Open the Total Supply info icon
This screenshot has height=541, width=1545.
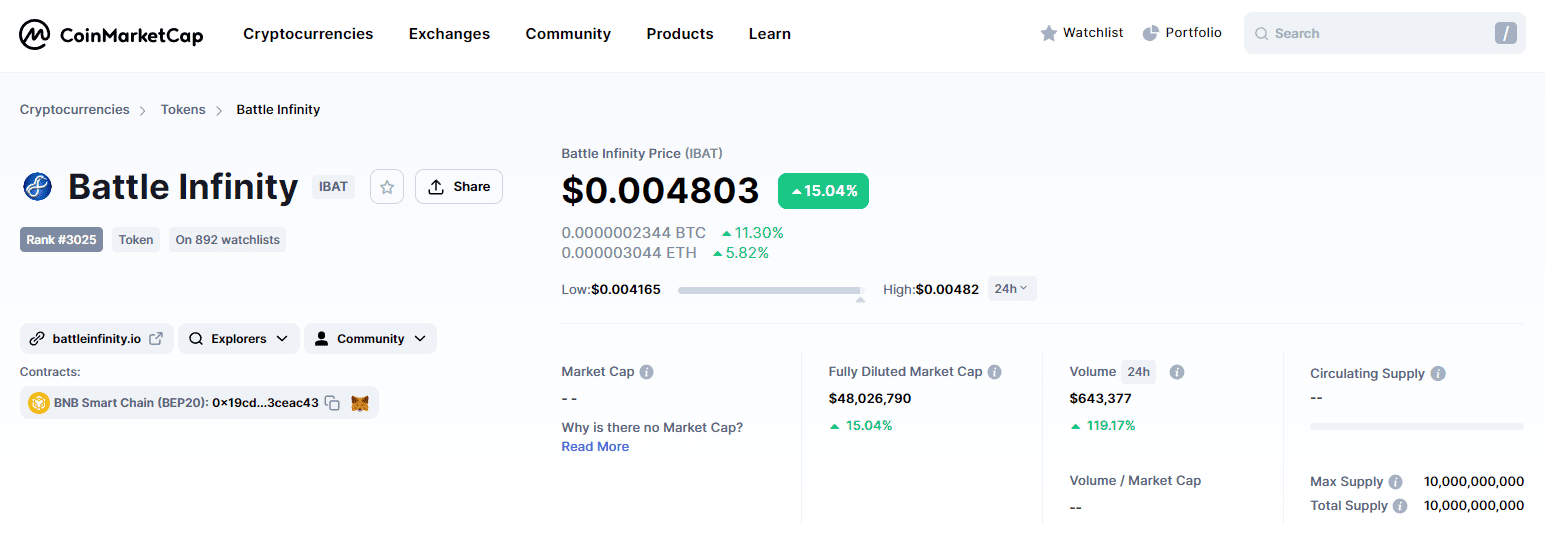(1400, 506)
